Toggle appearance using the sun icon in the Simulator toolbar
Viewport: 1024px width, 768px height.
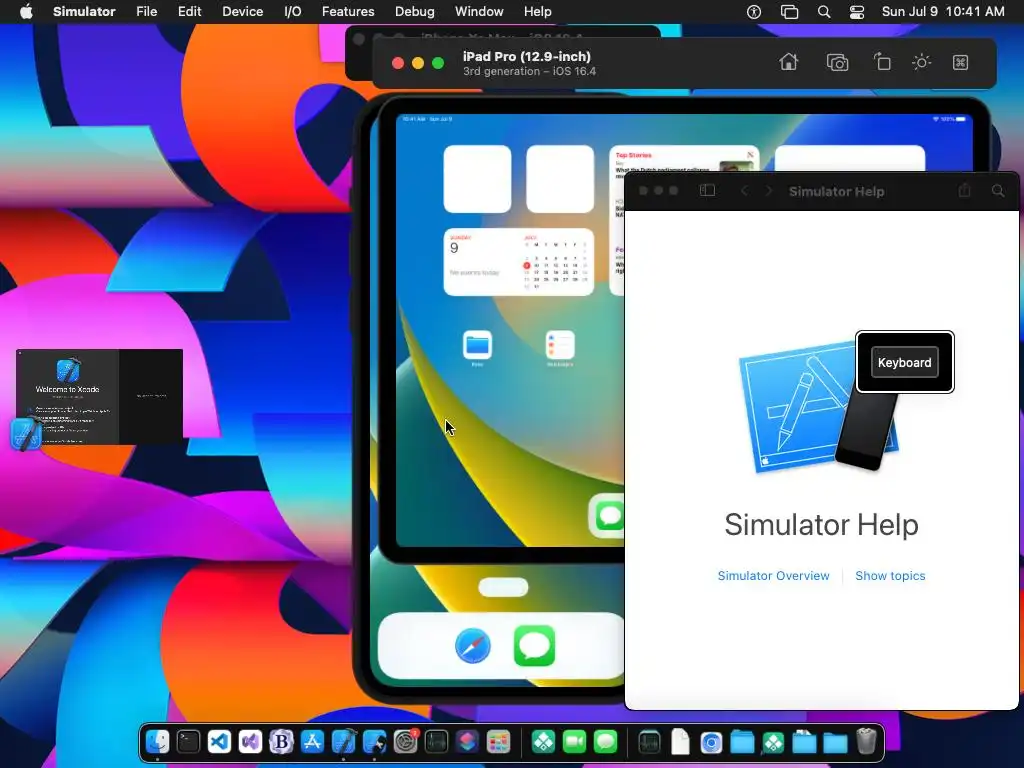pyautogui.click(x=921, y=63)
